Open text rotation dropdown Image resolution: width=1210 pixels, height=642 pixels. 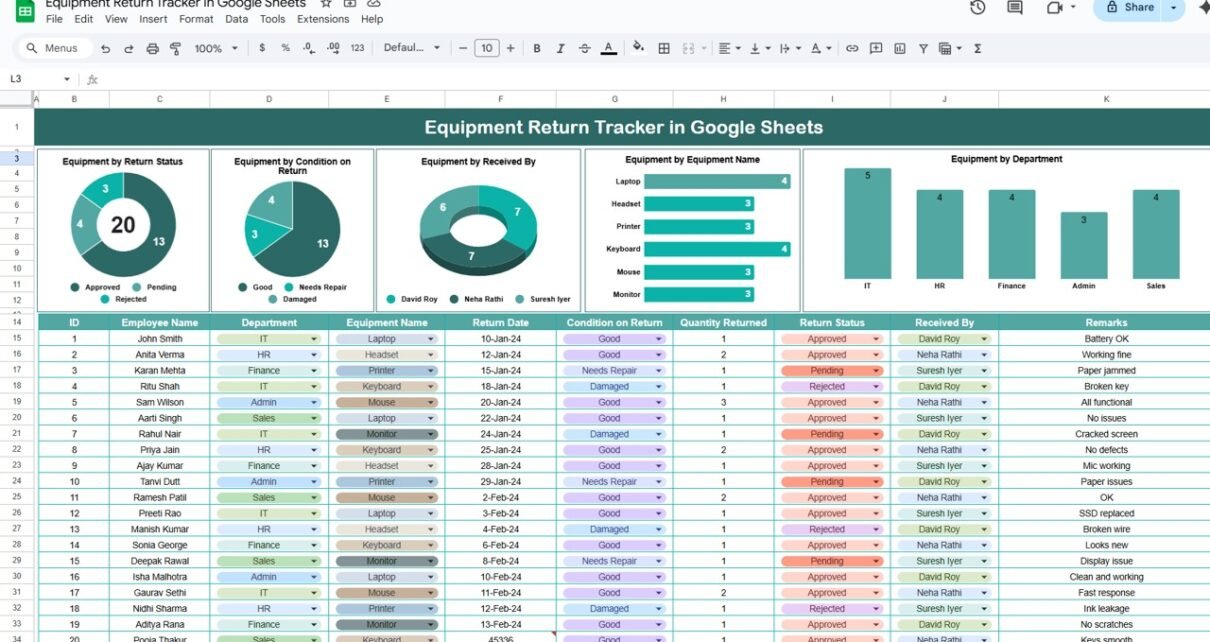[x=821, y=48]
